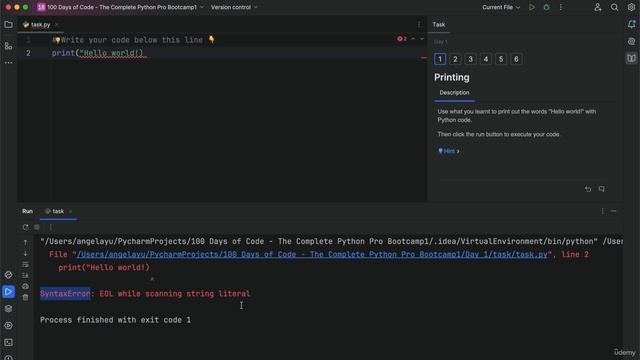Expand the Hint disclosure in Task panel

[x=449, y=151]
